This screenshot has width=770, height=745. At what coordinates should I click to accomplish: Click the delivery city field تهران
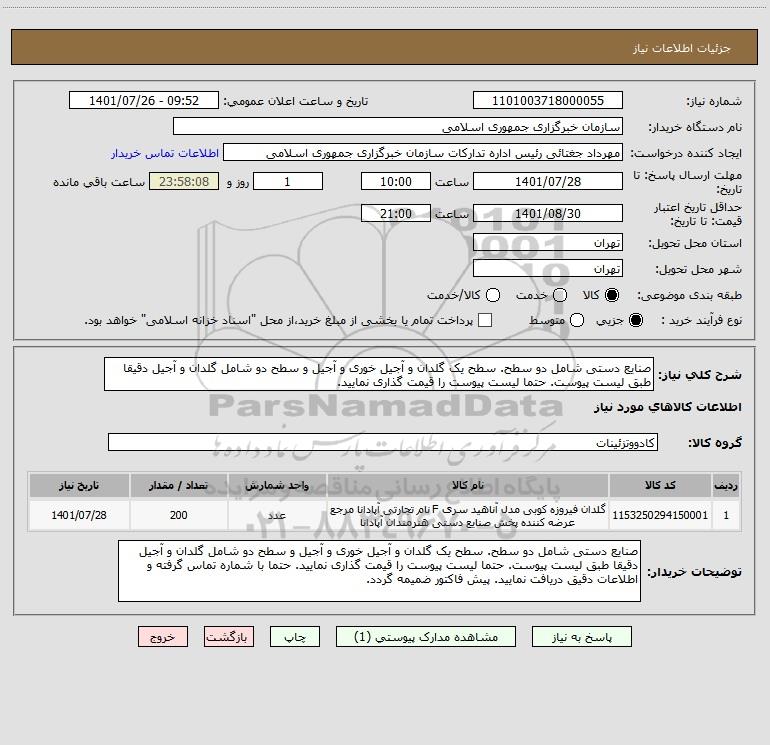(548, 268)
